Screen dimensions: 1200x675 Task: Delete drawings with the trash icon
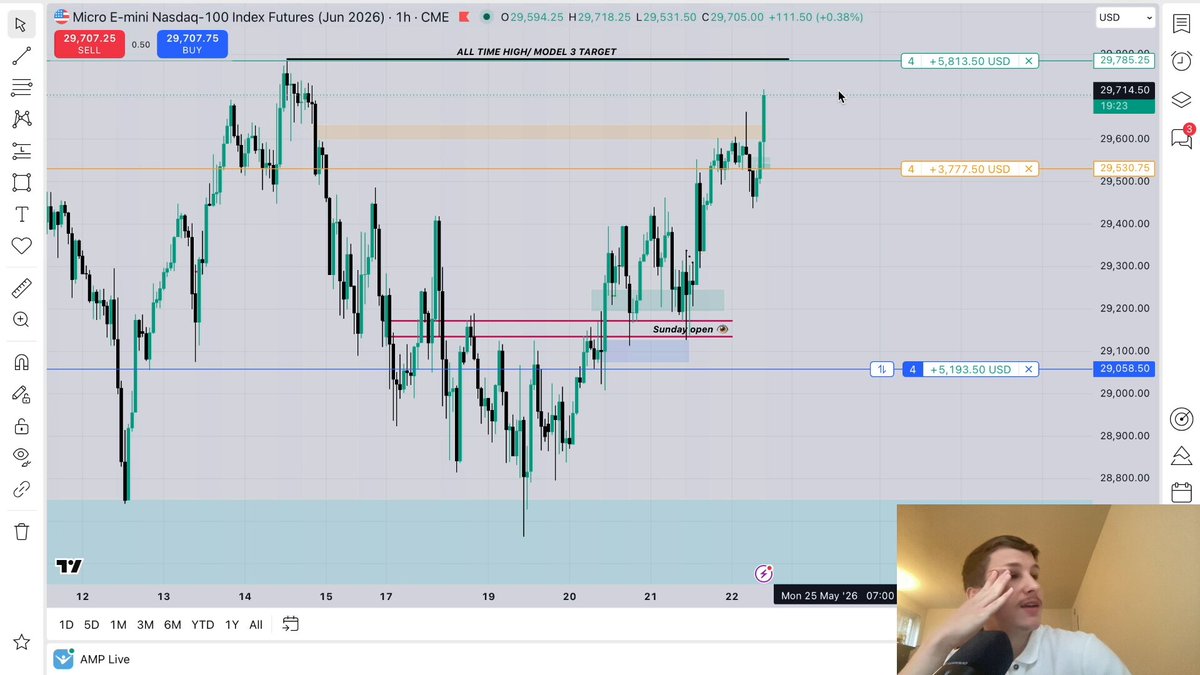coord(21,532)
